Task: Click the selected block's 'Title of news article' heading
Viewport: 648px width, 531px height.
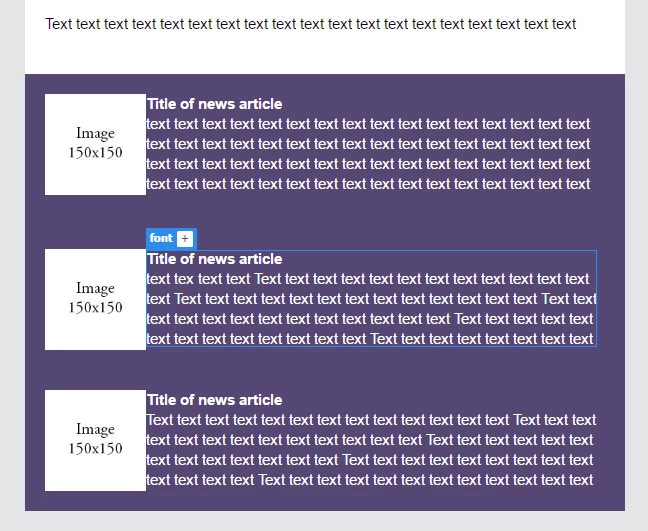Action: (x=214, y=259)
